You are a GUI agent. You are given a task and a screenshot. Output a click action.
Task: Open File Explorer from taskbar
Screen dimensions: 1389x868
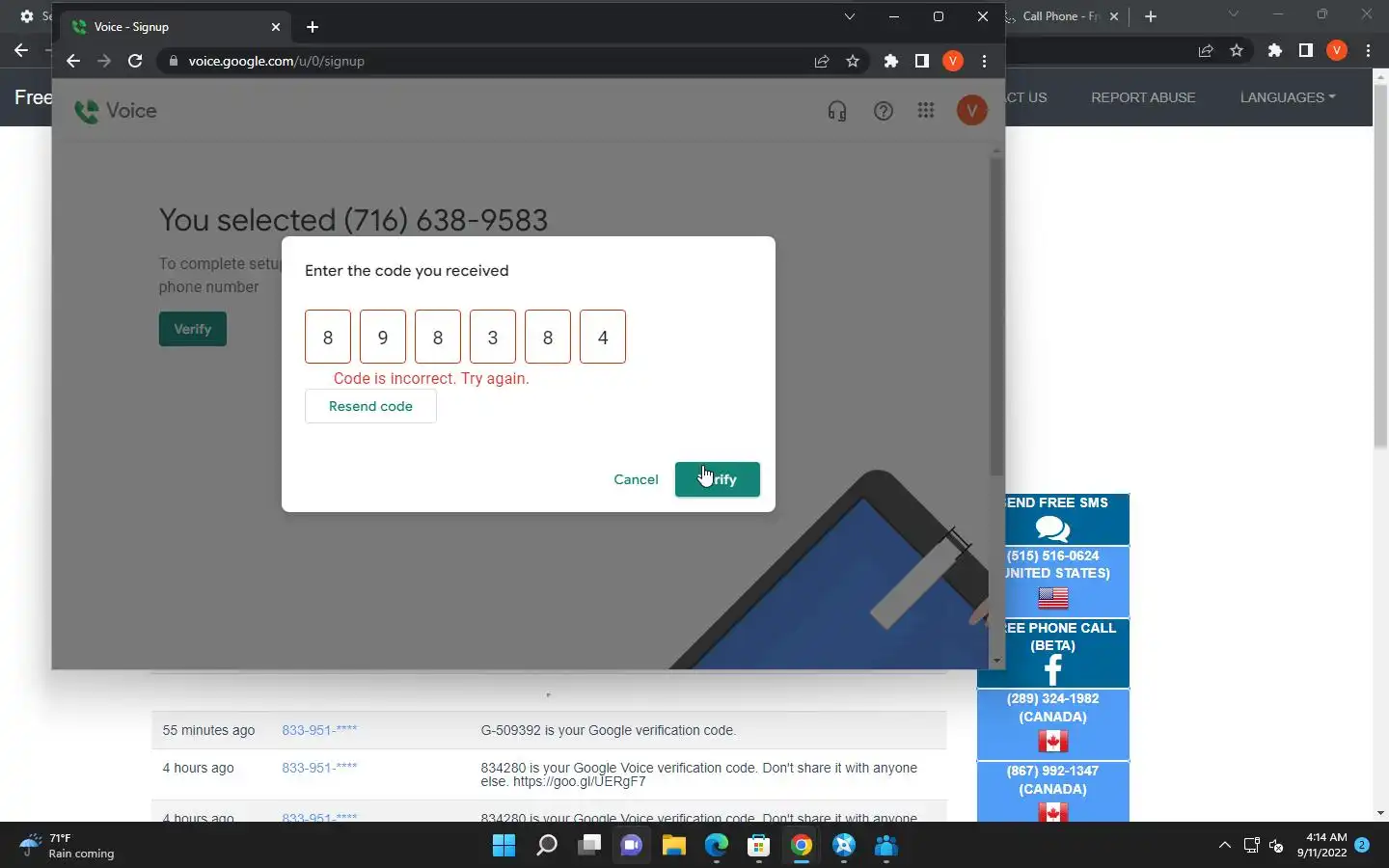[x=673, y=846]
